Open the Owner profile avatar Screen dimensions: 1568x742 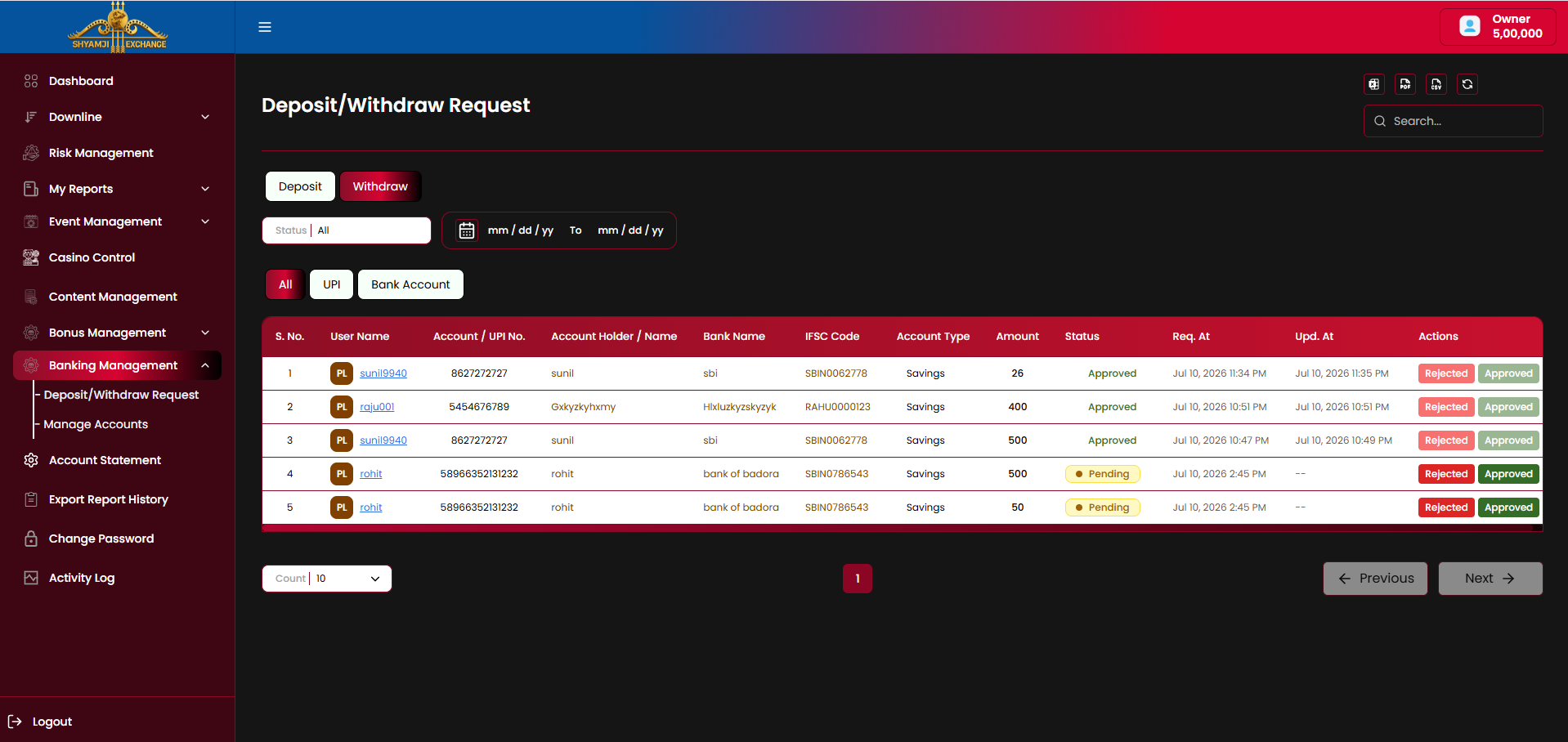pos(1470,26)
